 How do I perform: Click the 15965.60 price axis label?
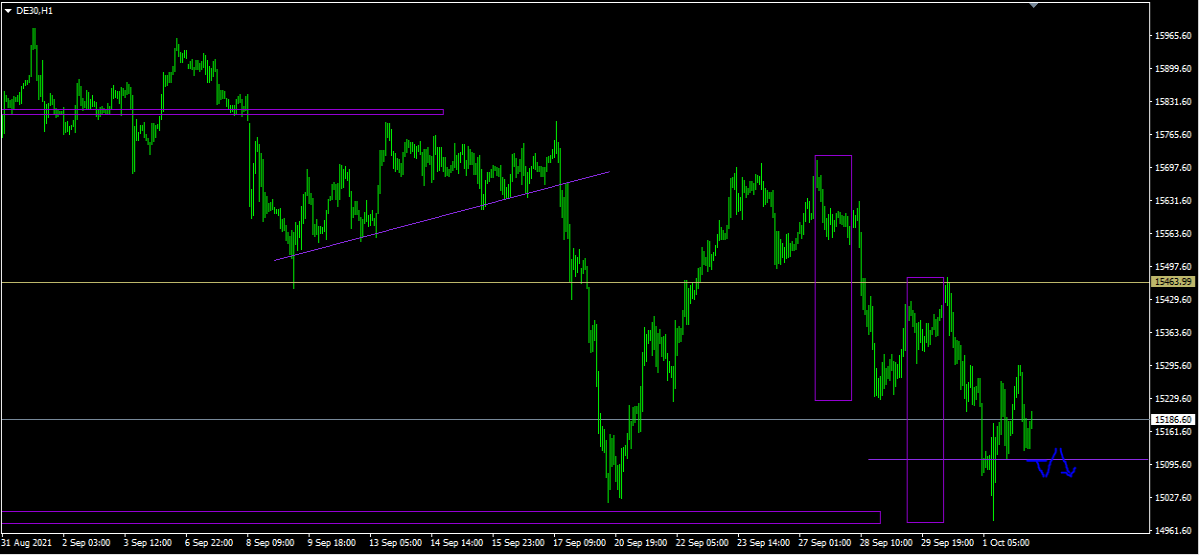tap(1172, 36)
